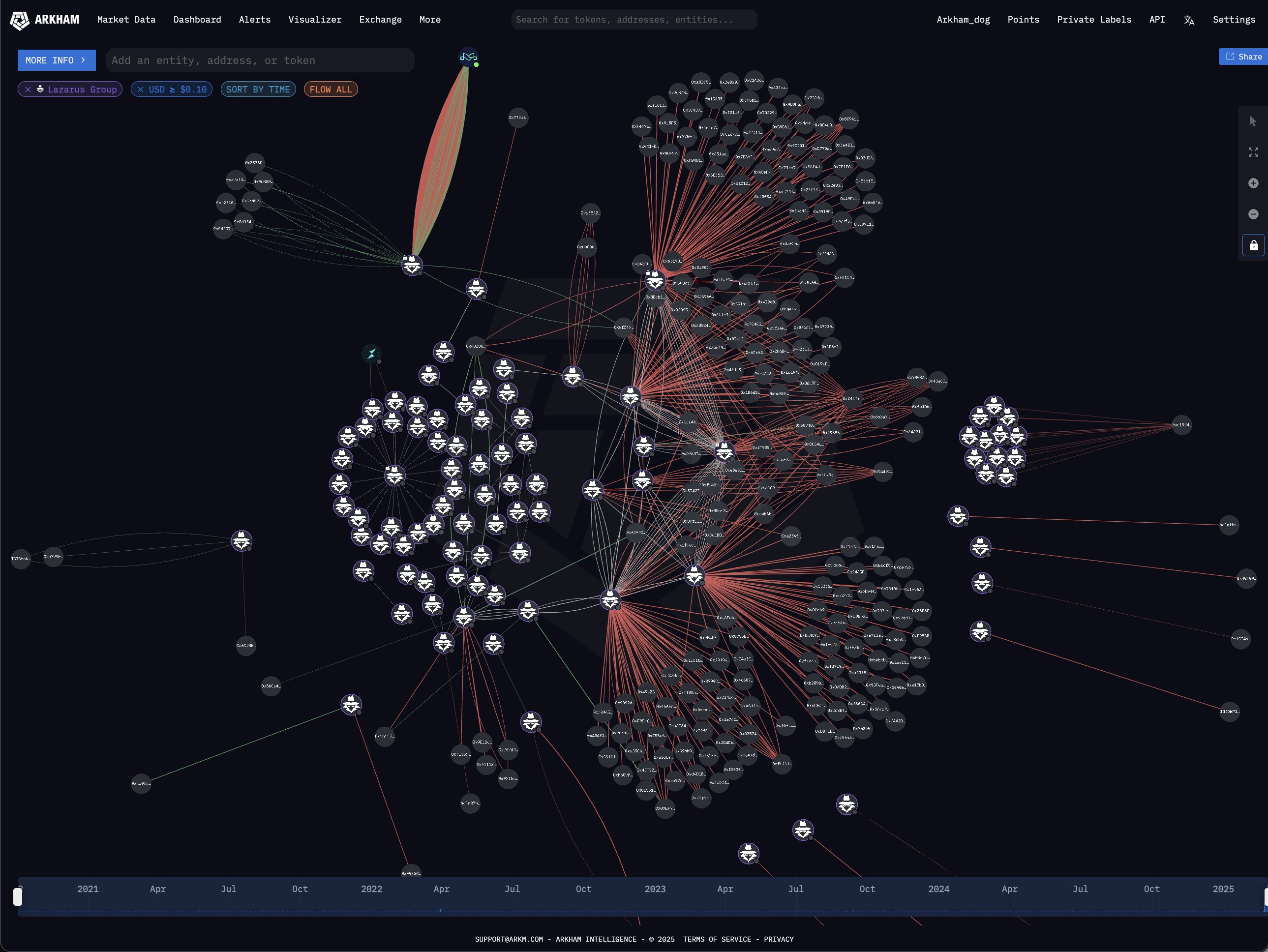
Task: Click the language translate icon
Action: [x=1189, y=20]
